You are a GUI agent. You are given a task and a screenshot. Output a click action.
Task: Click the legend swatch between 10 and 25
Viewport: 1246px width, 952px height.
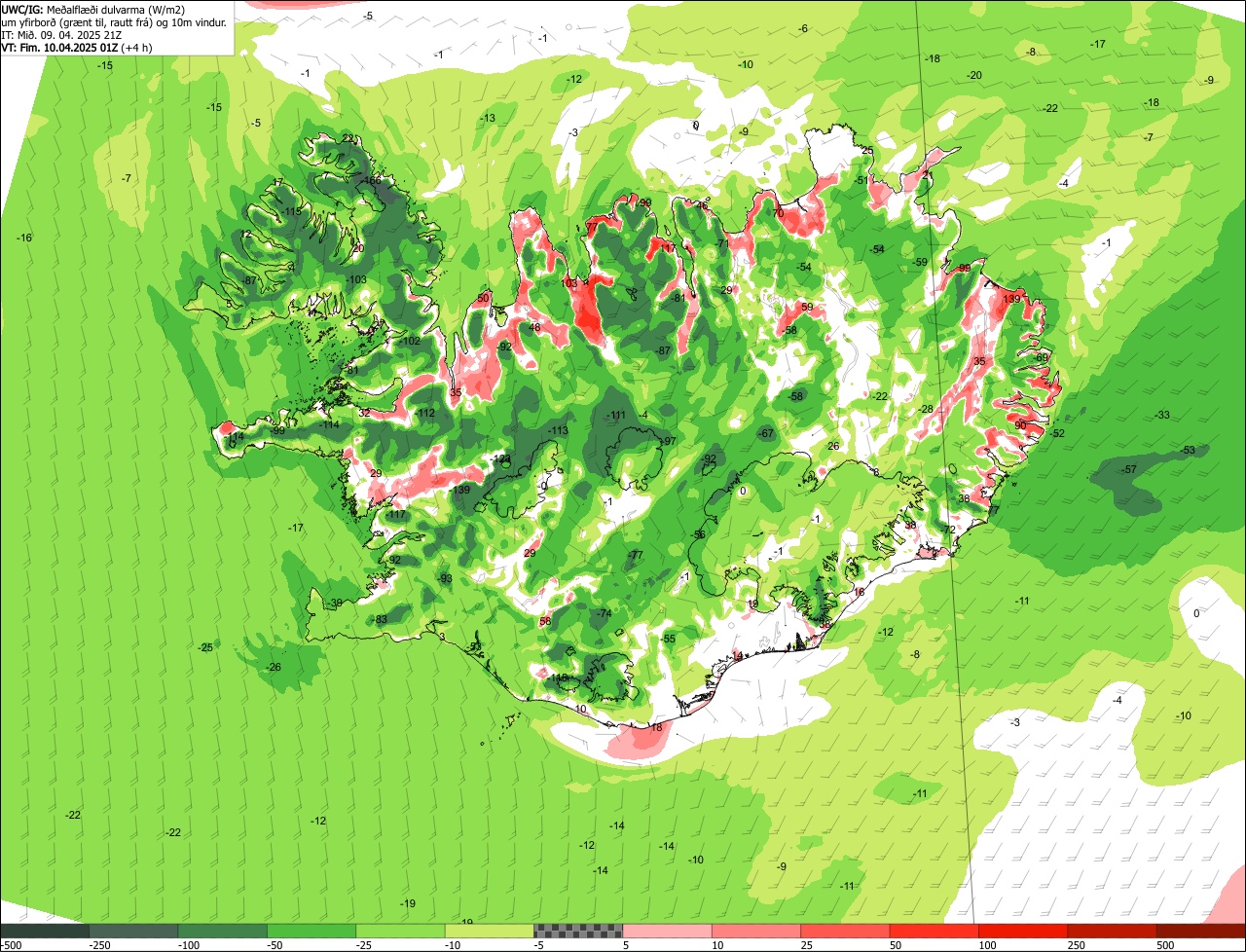click(x=756, y=931)
